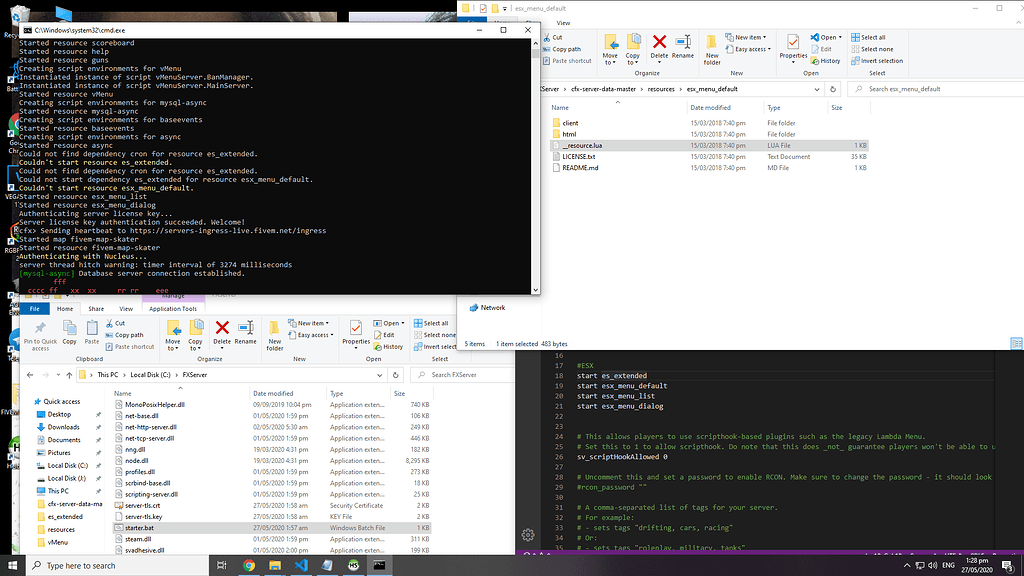Click the Rename icon in the ribbon
This screenshot has width=1024, height=576.
pos(685,41)
